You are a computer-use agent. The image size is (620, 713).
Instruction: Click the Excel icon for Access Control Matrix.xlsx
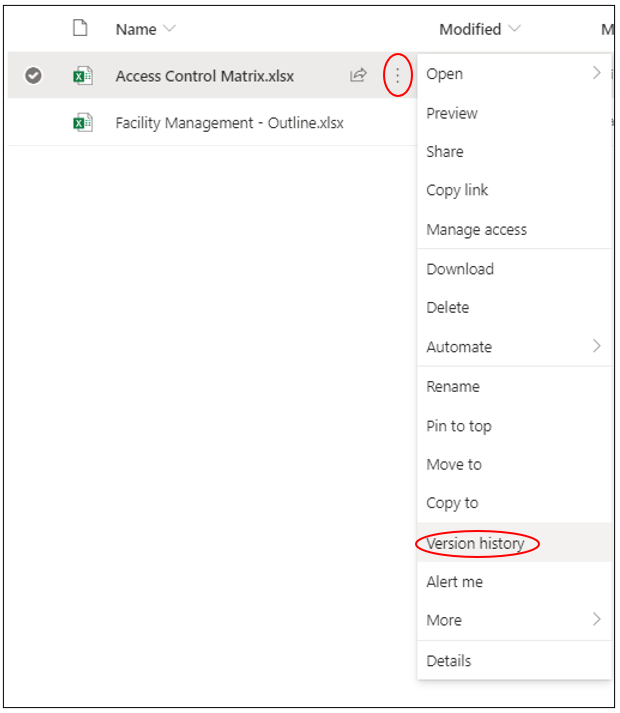(82, 75)
